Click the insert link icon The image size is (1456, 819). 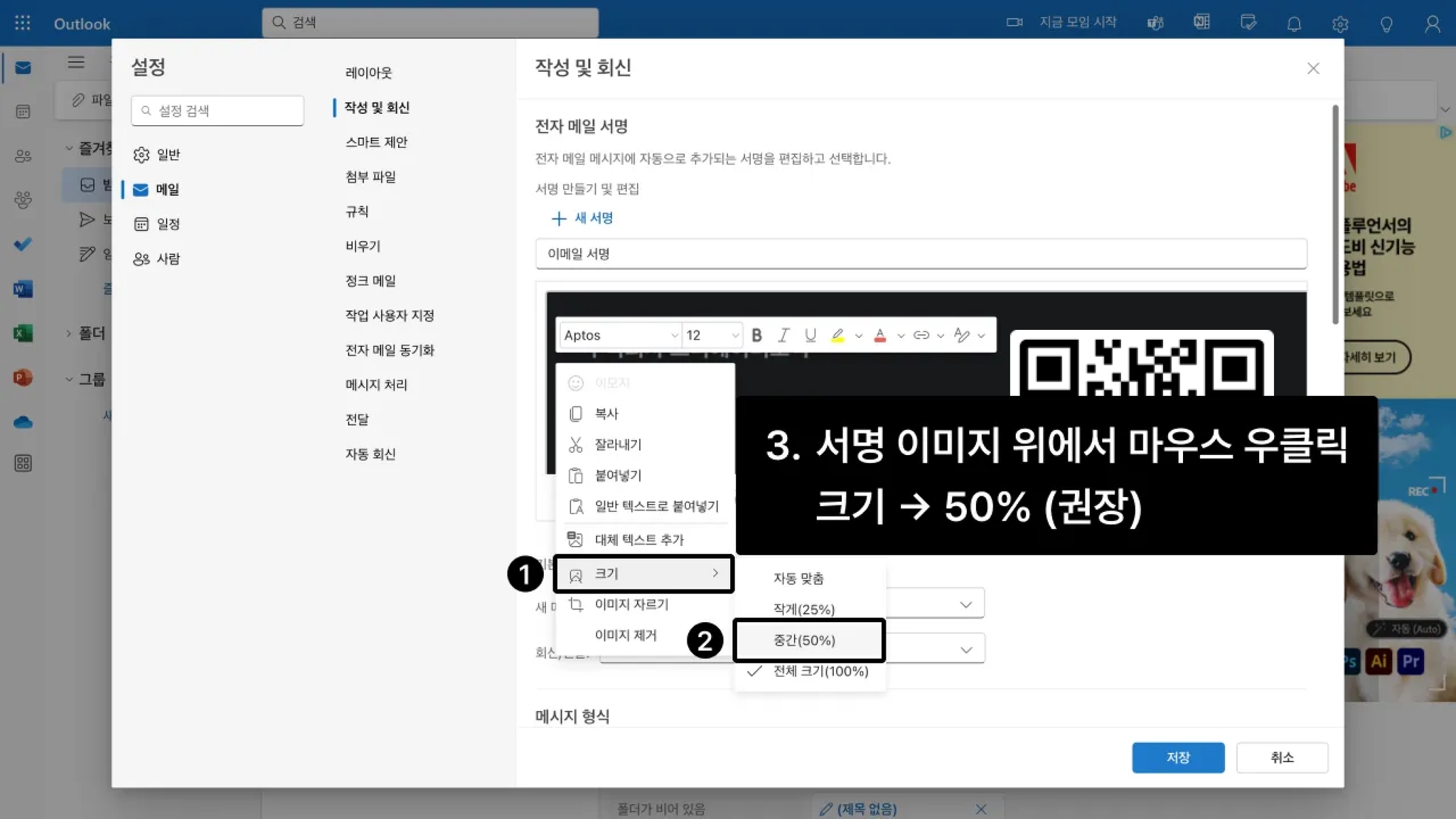pos(921,335)
